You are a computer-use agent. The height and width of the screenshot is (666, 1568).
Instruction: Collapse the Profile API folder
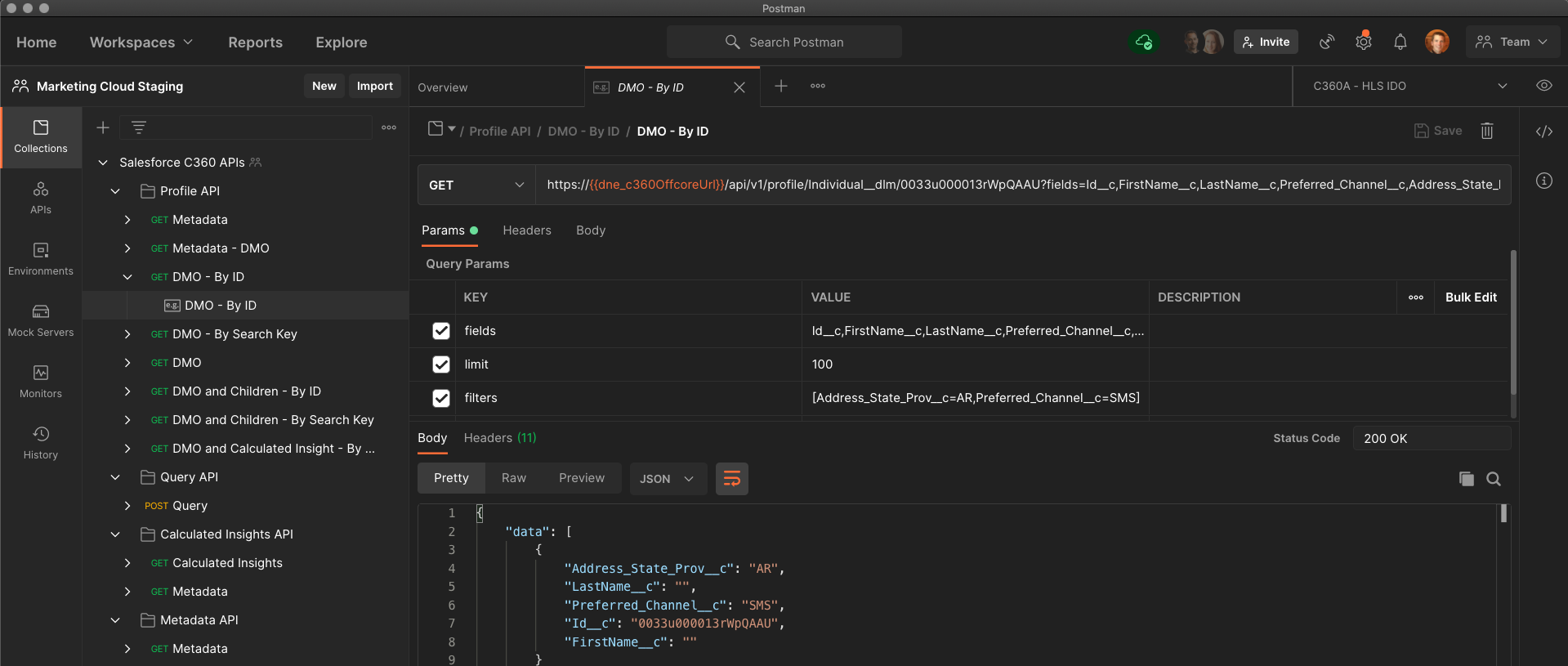pos(115,191)
